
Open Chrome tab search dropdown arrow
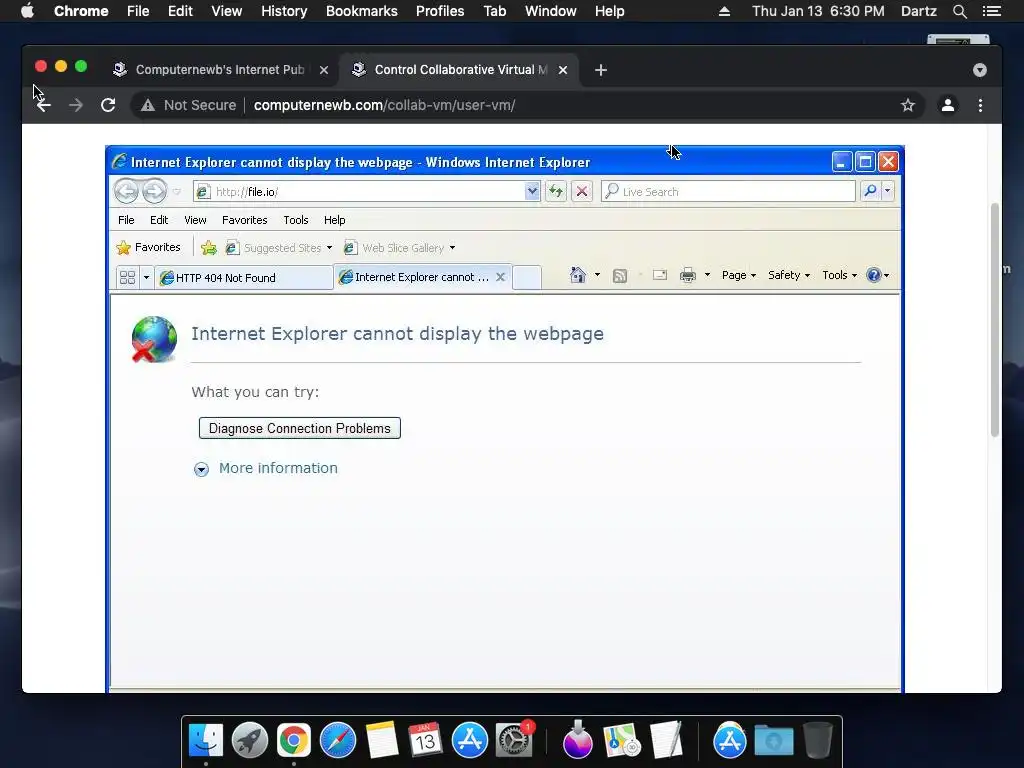point(980,70)
